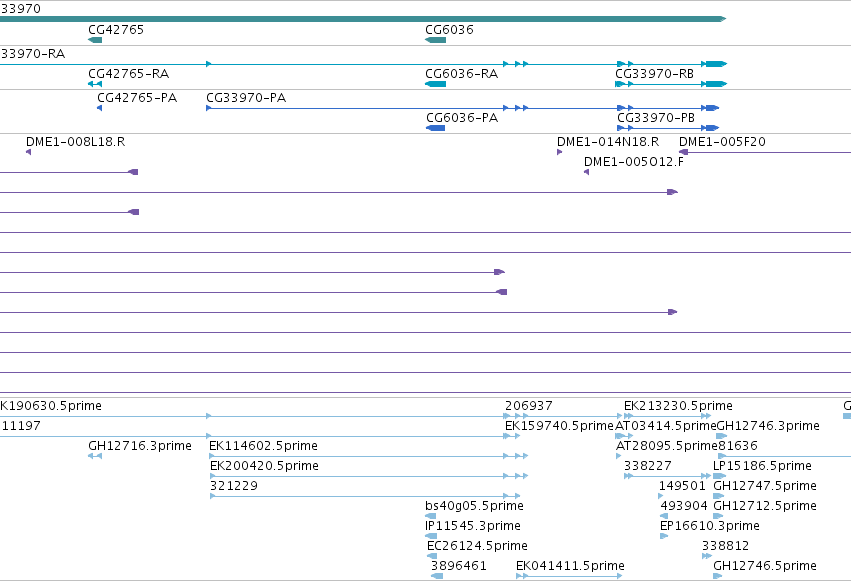Click the 206937 feature label
This screenshot has height=581, width=851.
click(x=529, y=406)
